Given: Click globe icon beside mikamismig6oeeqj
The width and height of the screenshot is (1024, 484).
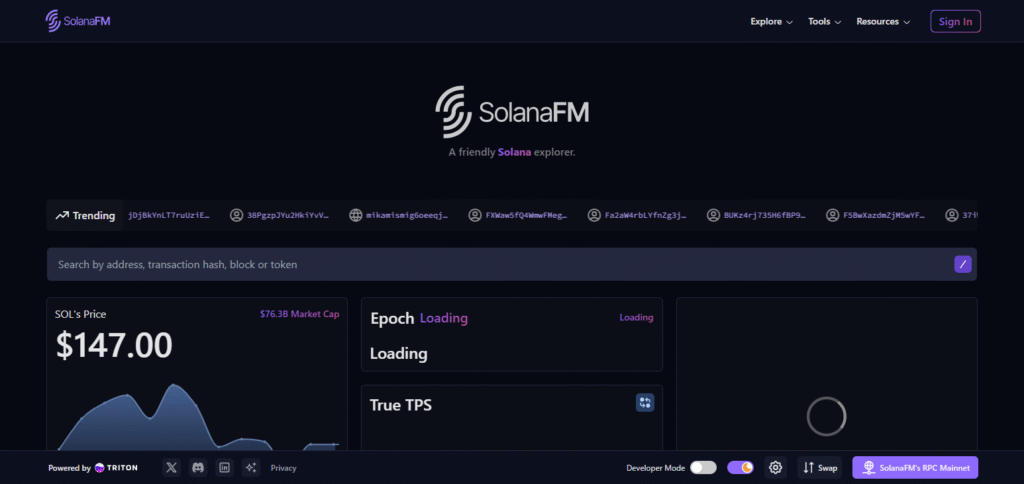Looking at the screenshot, I should coord(355,215).
